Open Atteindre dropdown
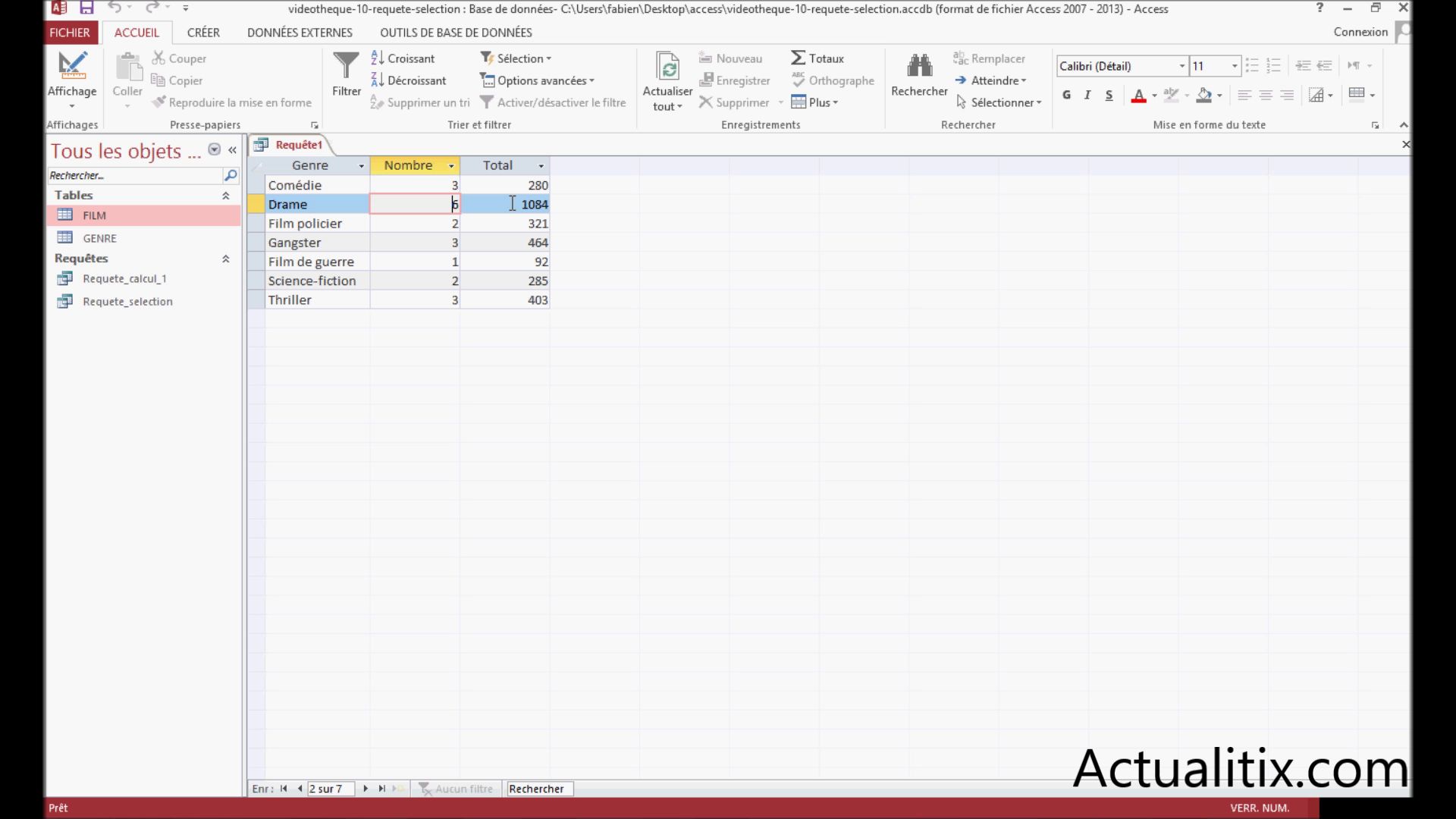 [990, 80]
